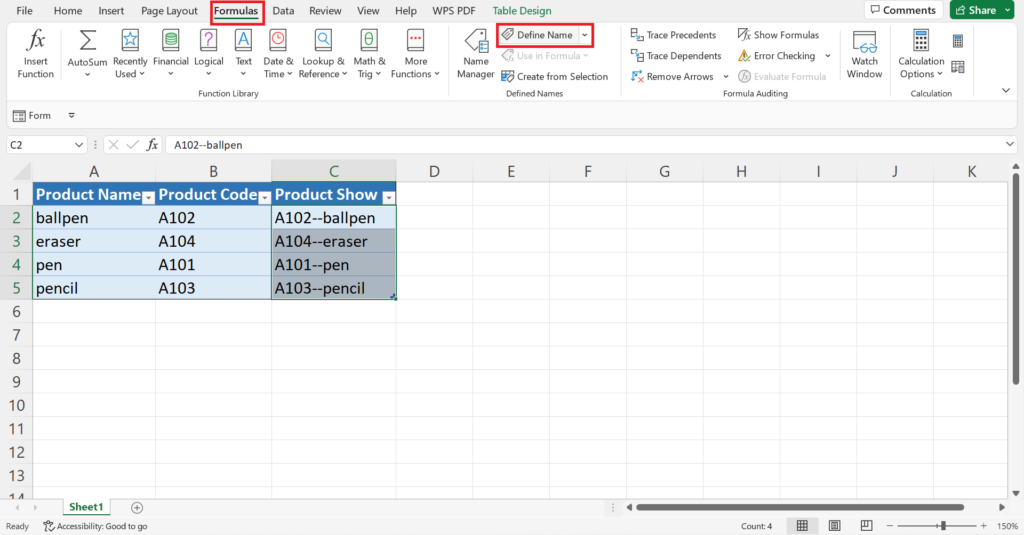
Task: Click the Form quick access button
Action: (32, 116)
